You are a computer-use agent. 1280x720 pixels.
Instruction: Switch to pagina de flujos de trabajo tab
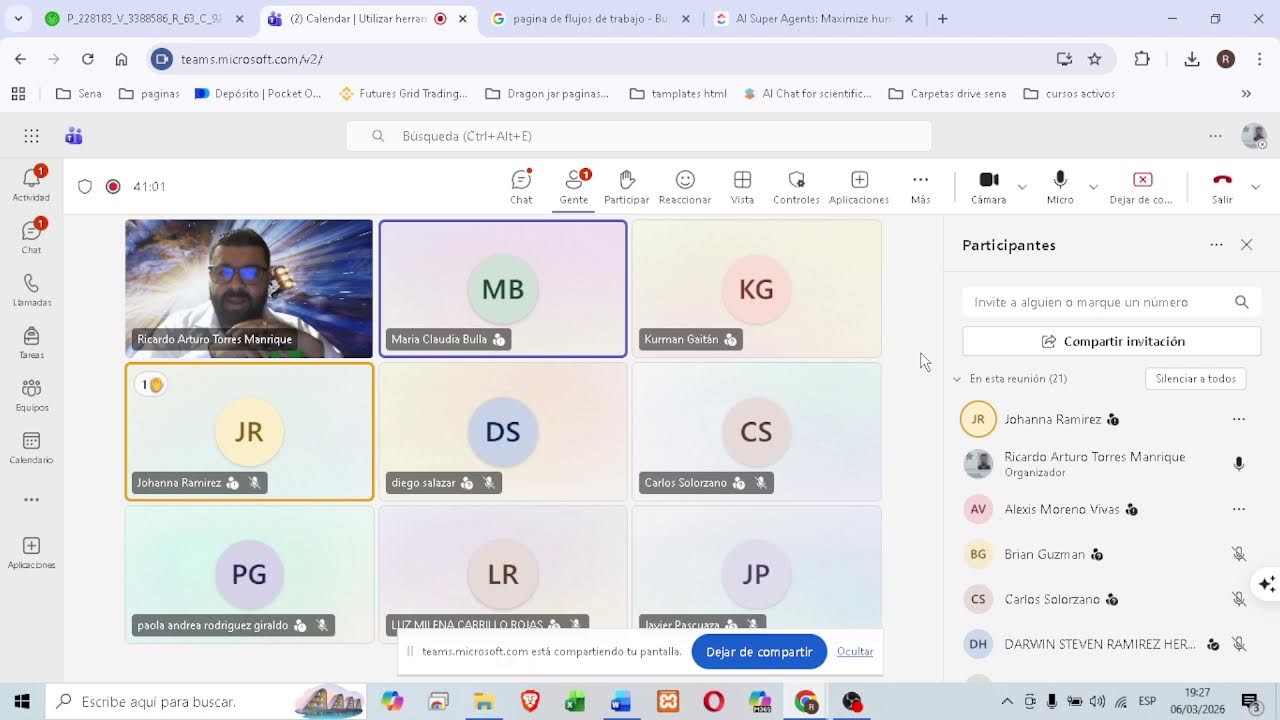[x=590, y=19]
